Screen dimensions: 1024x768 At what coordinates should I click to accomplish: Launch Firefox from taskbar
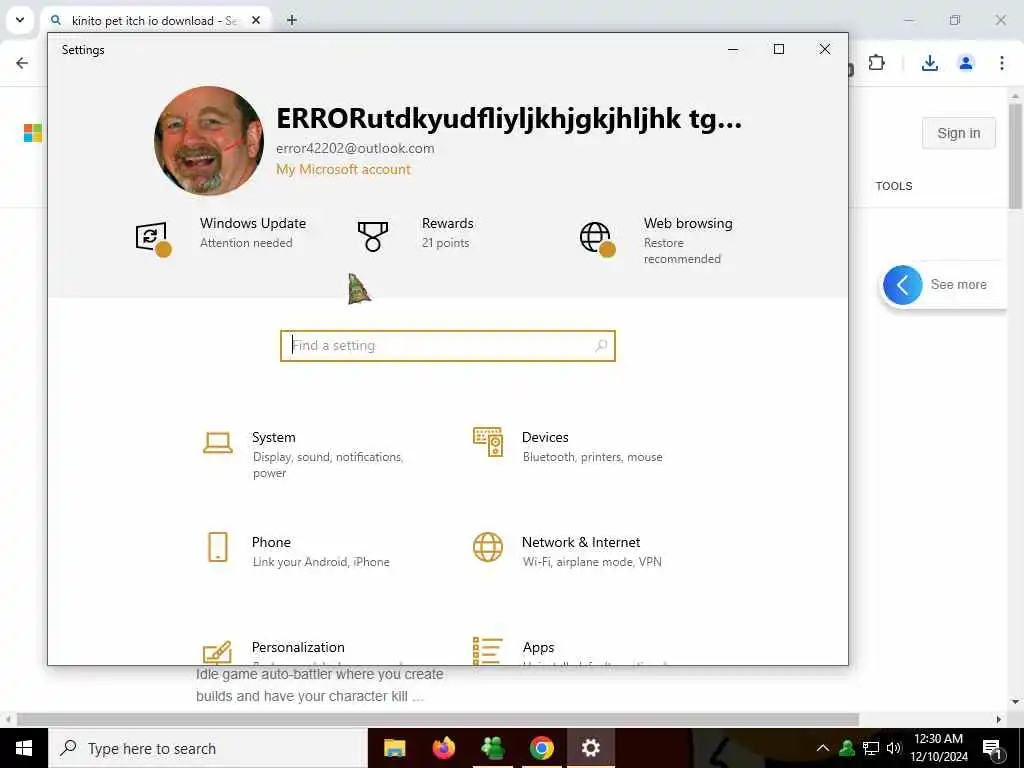444,748
